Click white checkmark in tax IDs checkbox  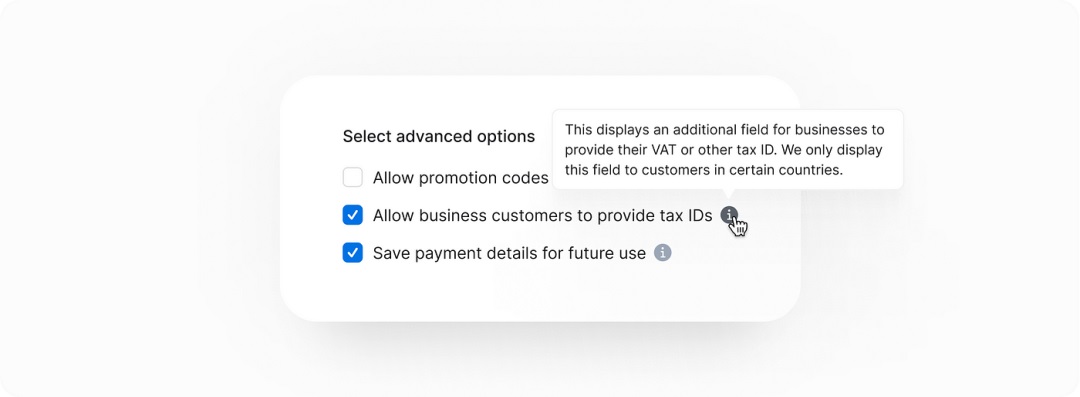[x=353, y=215]
